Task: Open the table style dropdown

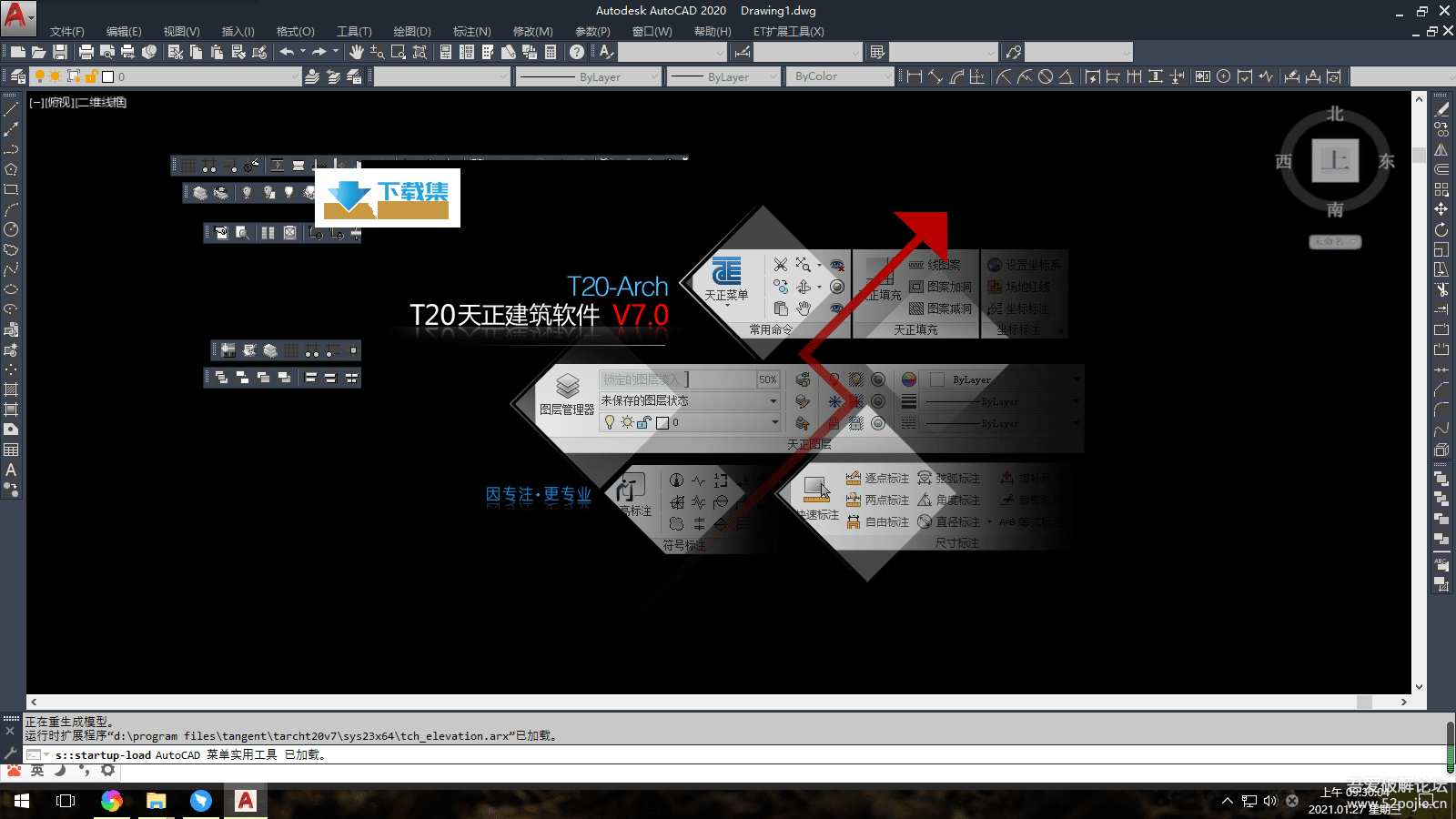Action: click(x=943, y=52)
